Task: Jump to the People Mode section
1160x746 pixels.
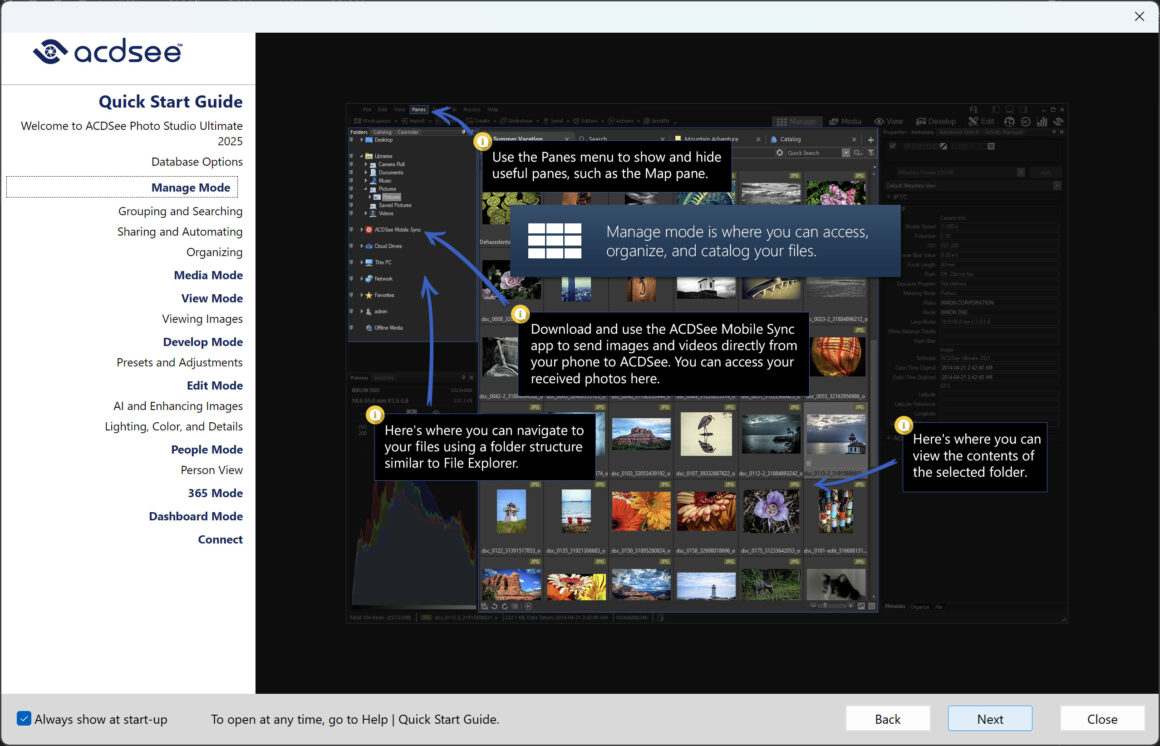Action: [206, 449]
